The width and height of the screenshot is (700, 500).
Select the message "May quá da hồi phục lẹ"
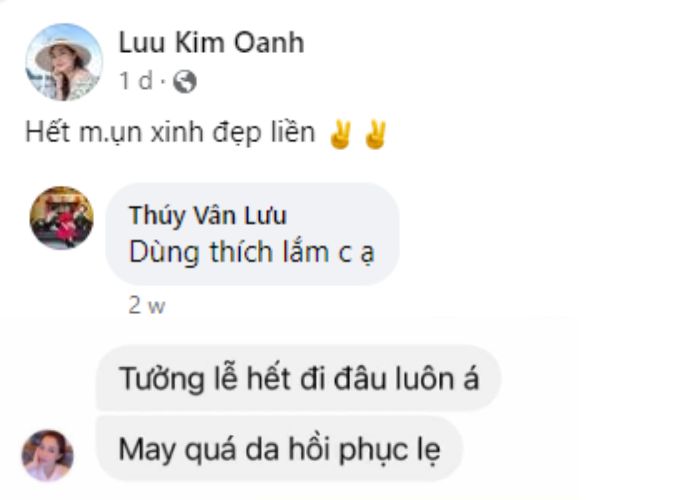click(279, 450)
